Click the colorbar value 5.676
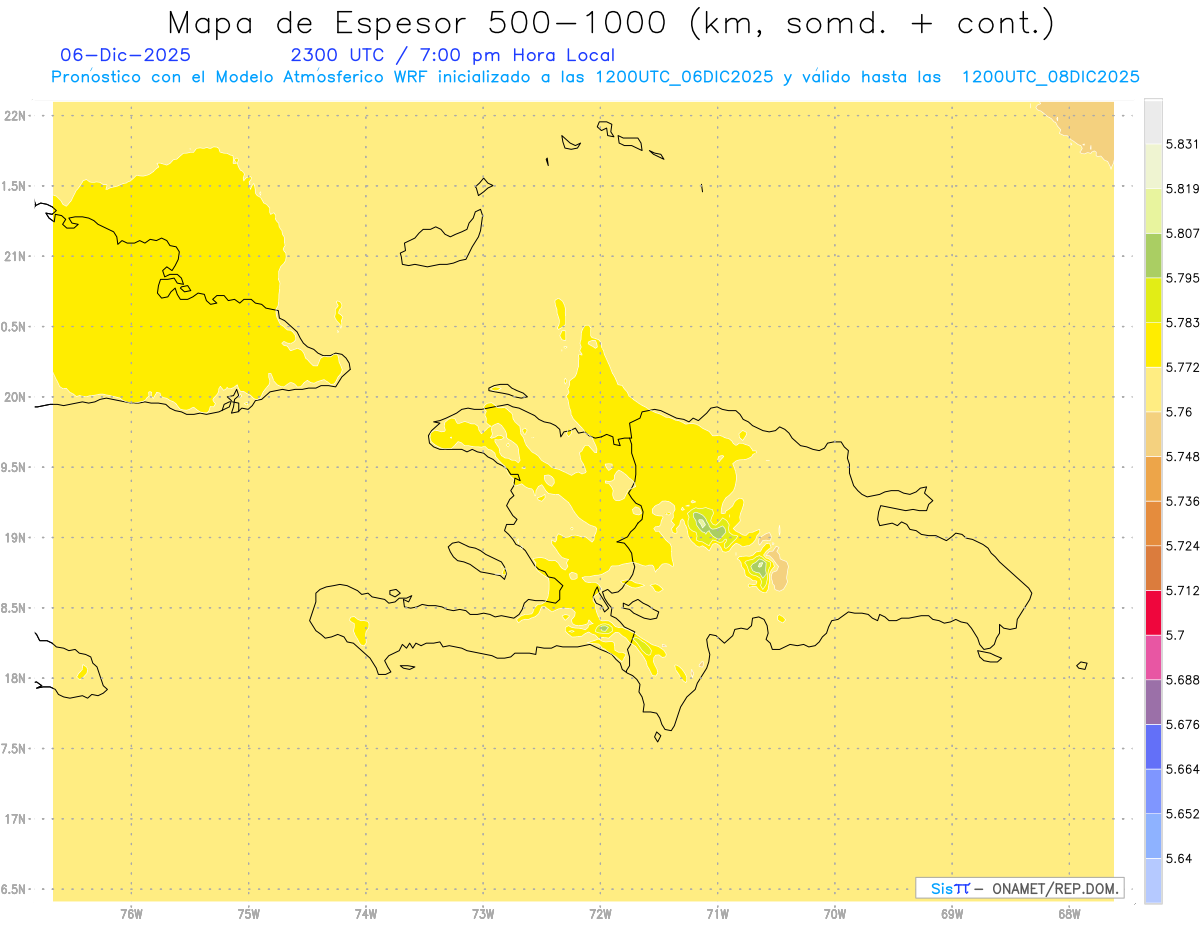 1182,725
